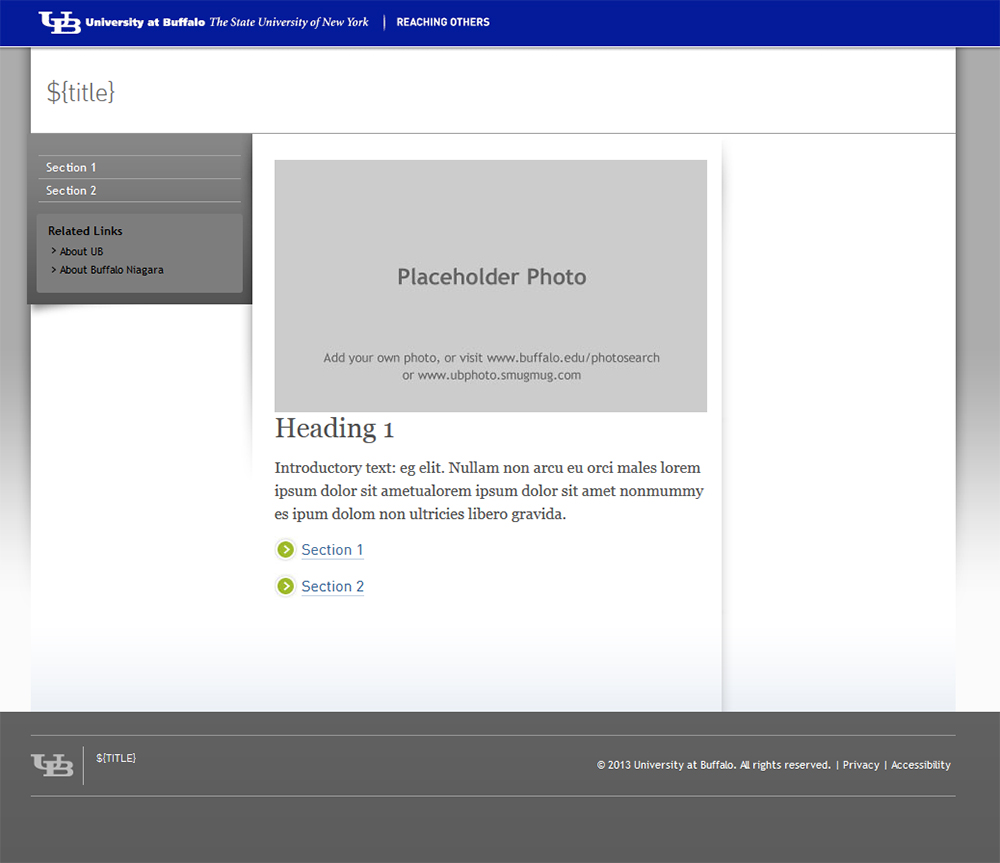Click the small arrow before About Buffalo Niagara

pyautogui.click(x=54, y=269)
